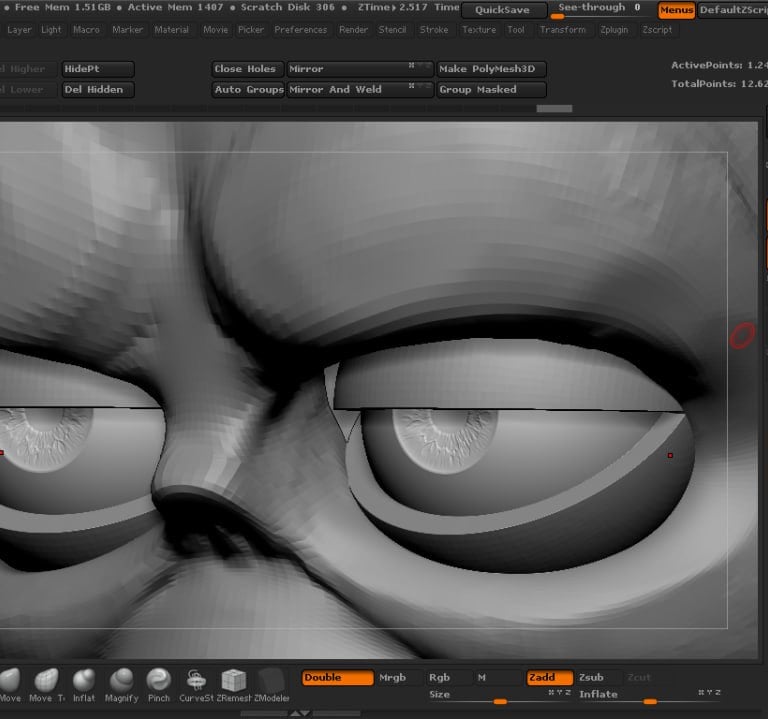768x719 pixels.
Task: Enable Rgb mode
Action: 439,677
